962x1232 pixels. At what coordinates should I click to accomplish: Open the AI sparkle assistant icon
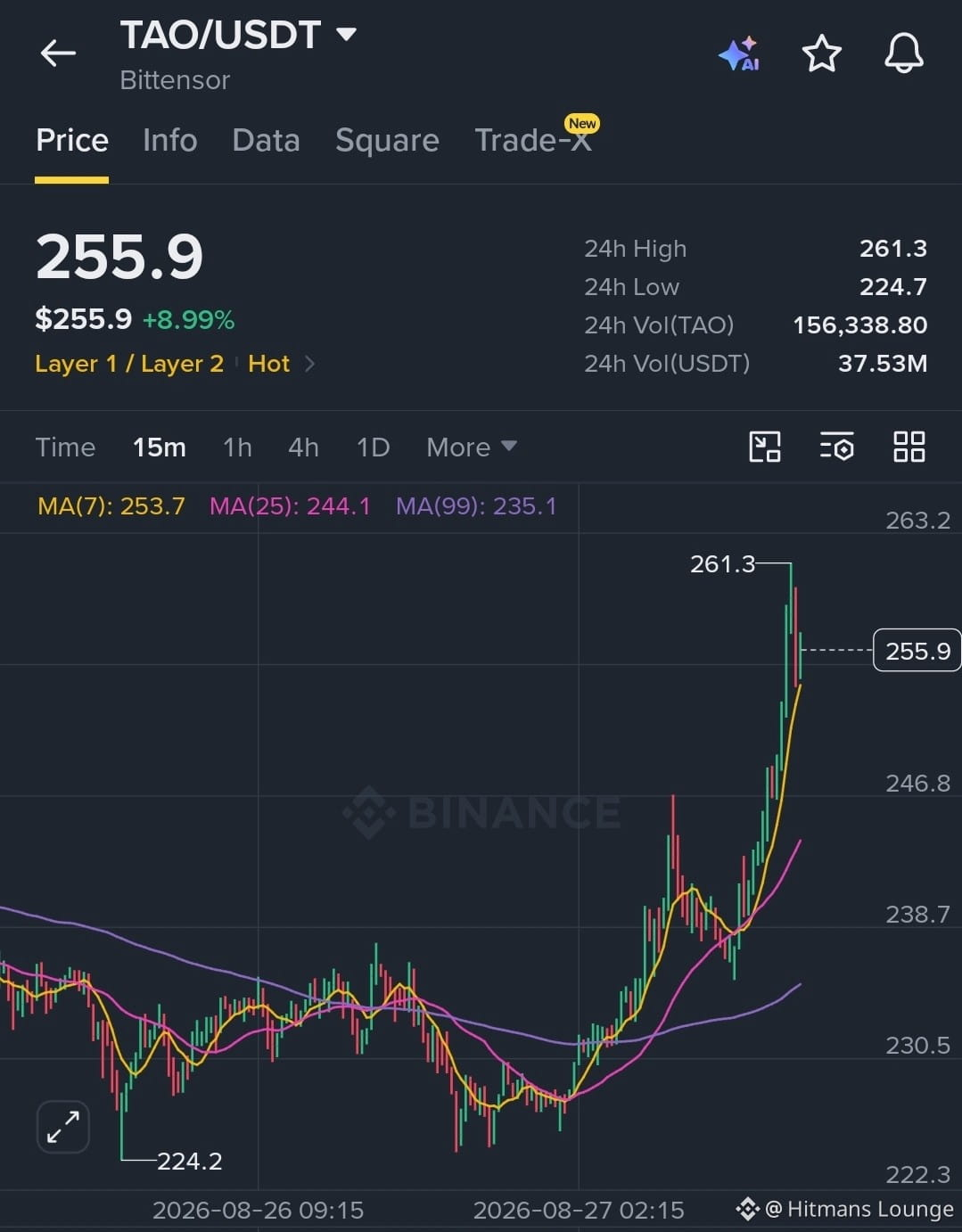(x=739, y=54)
